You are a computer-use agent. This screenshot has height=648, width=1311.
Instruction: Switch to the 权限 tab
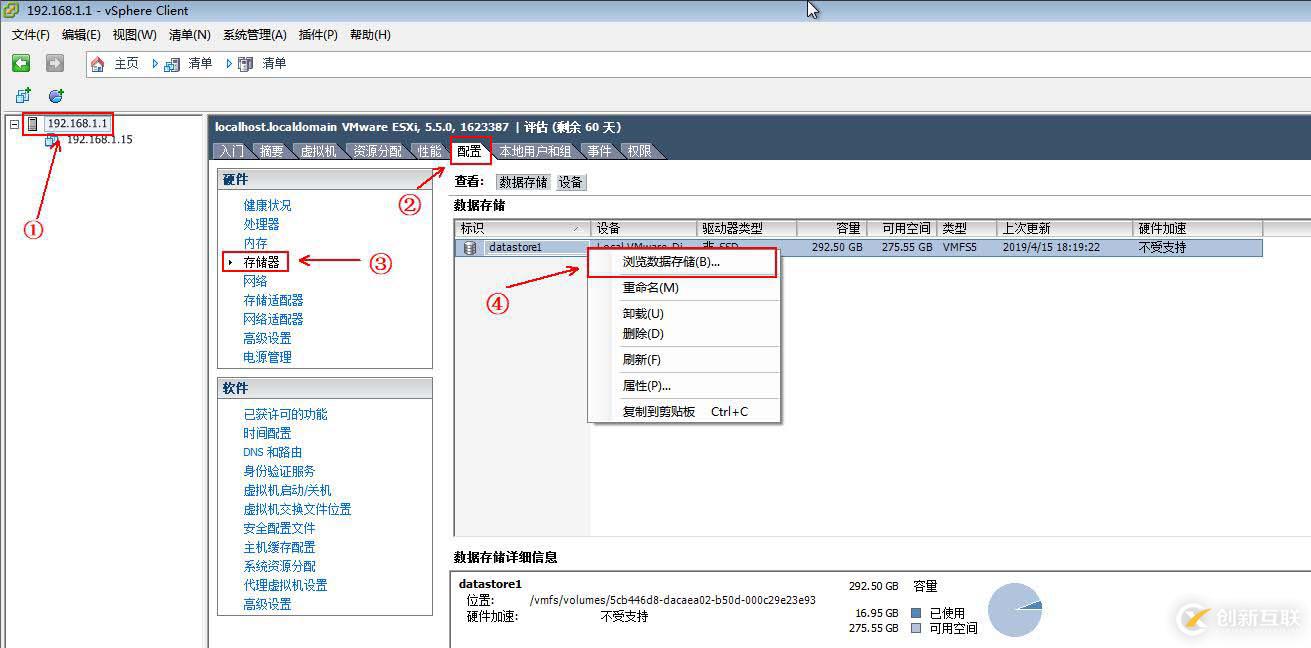click(639, 151)
